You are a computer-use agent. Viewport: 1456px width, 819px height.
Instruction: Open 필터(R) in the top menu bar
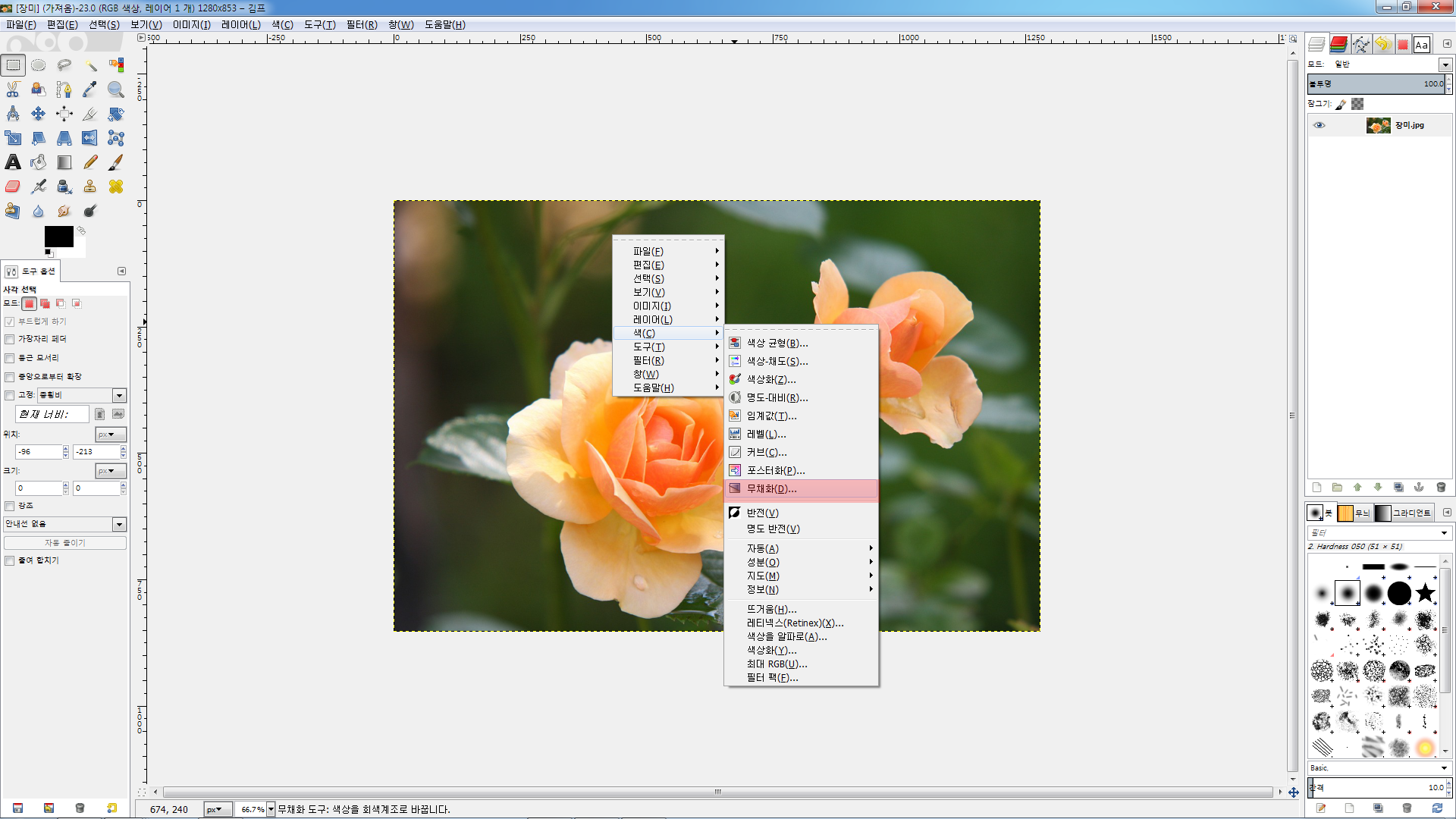click(362, 24)
